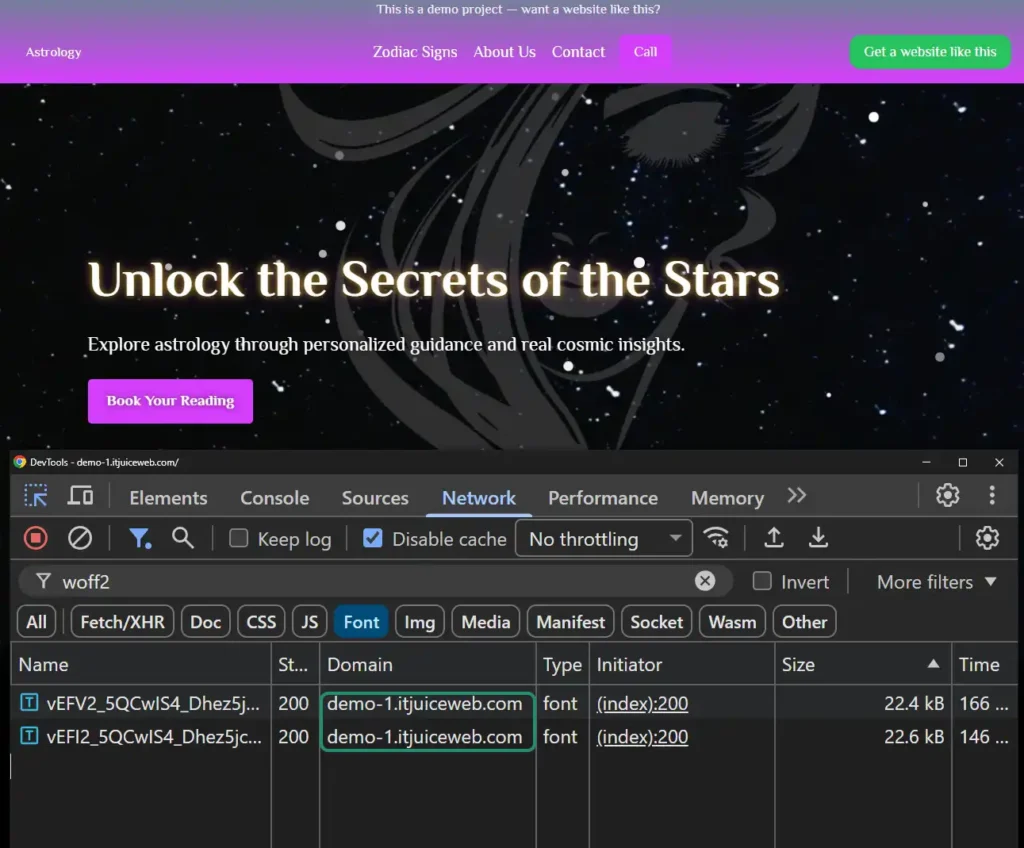Select the vEFV2_5QCwIS4_Dhez5j request row

[x=514, y=703]
